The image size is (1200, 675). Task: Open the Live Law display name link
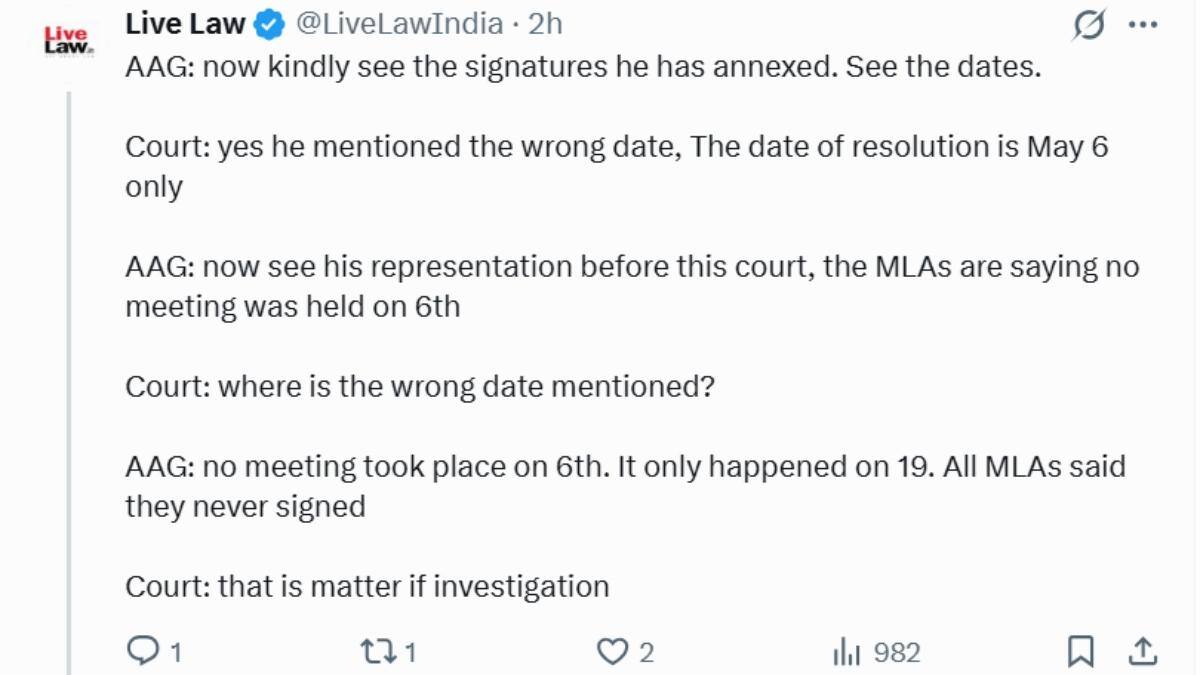click(185, 23)
